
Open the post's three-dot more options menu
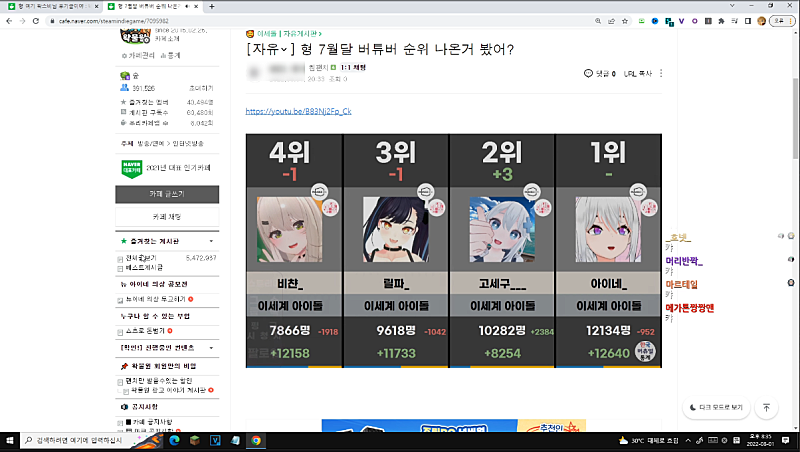point(661,73)
